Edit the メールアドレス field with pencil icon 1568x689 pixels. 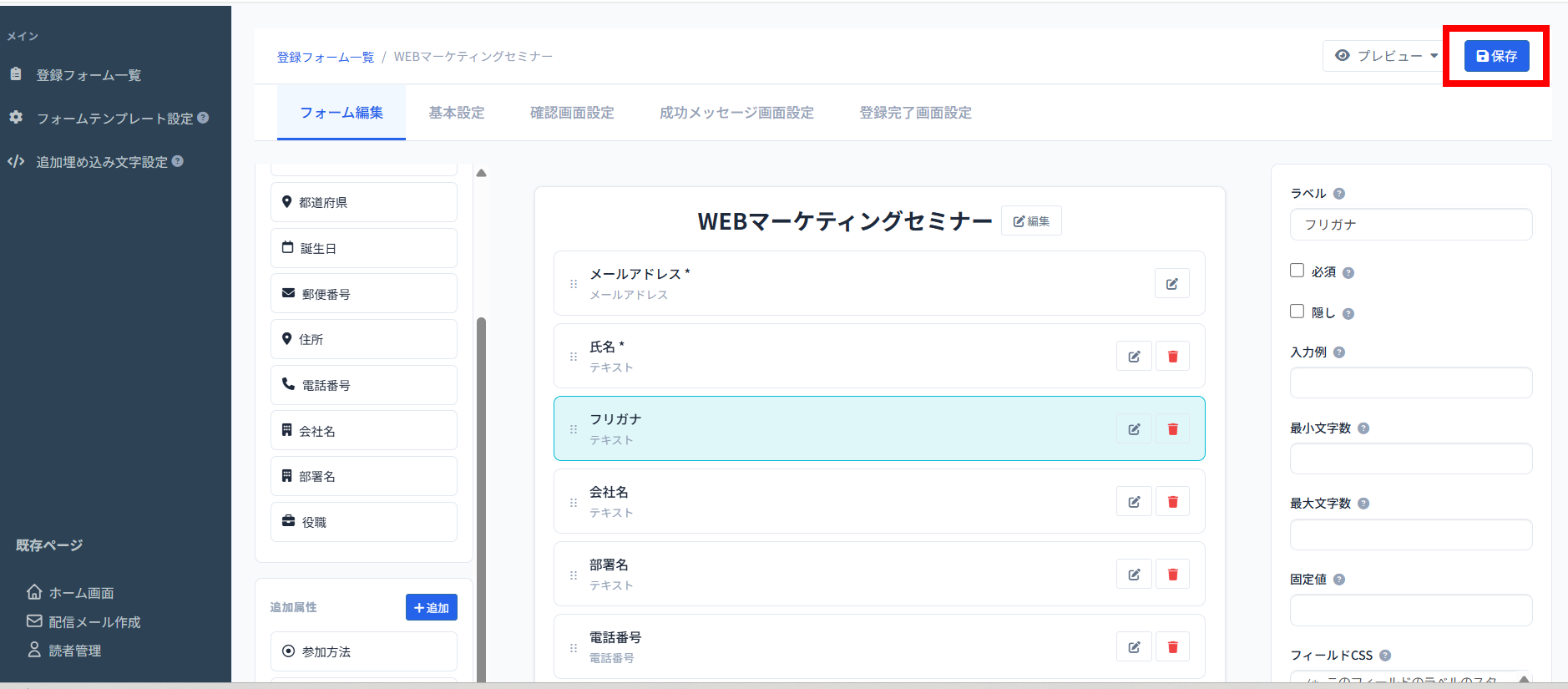pyautogui.click(x=1171, y=284)
